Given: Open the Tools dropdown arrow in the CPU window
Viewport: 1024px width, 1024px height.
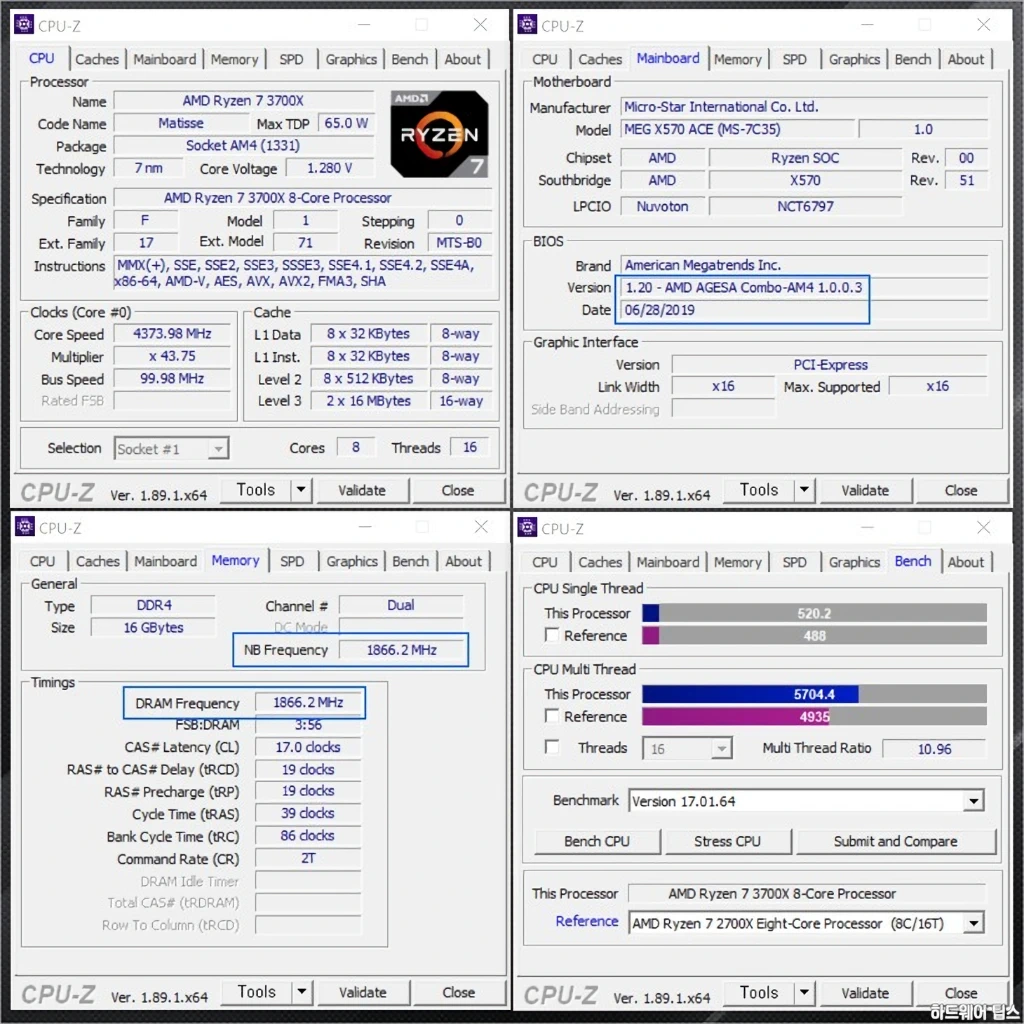Looking at the screenshot, I should pyautogui.click(x=300, y=490).
